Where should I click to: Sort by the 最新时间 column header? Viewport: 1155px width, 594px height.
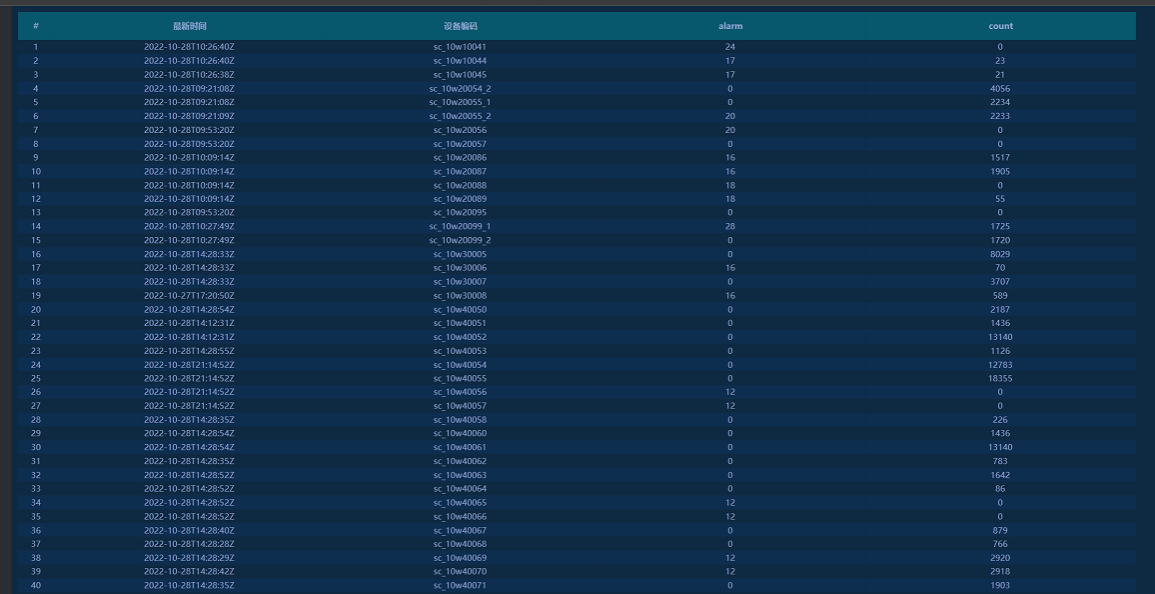point(189,26)
